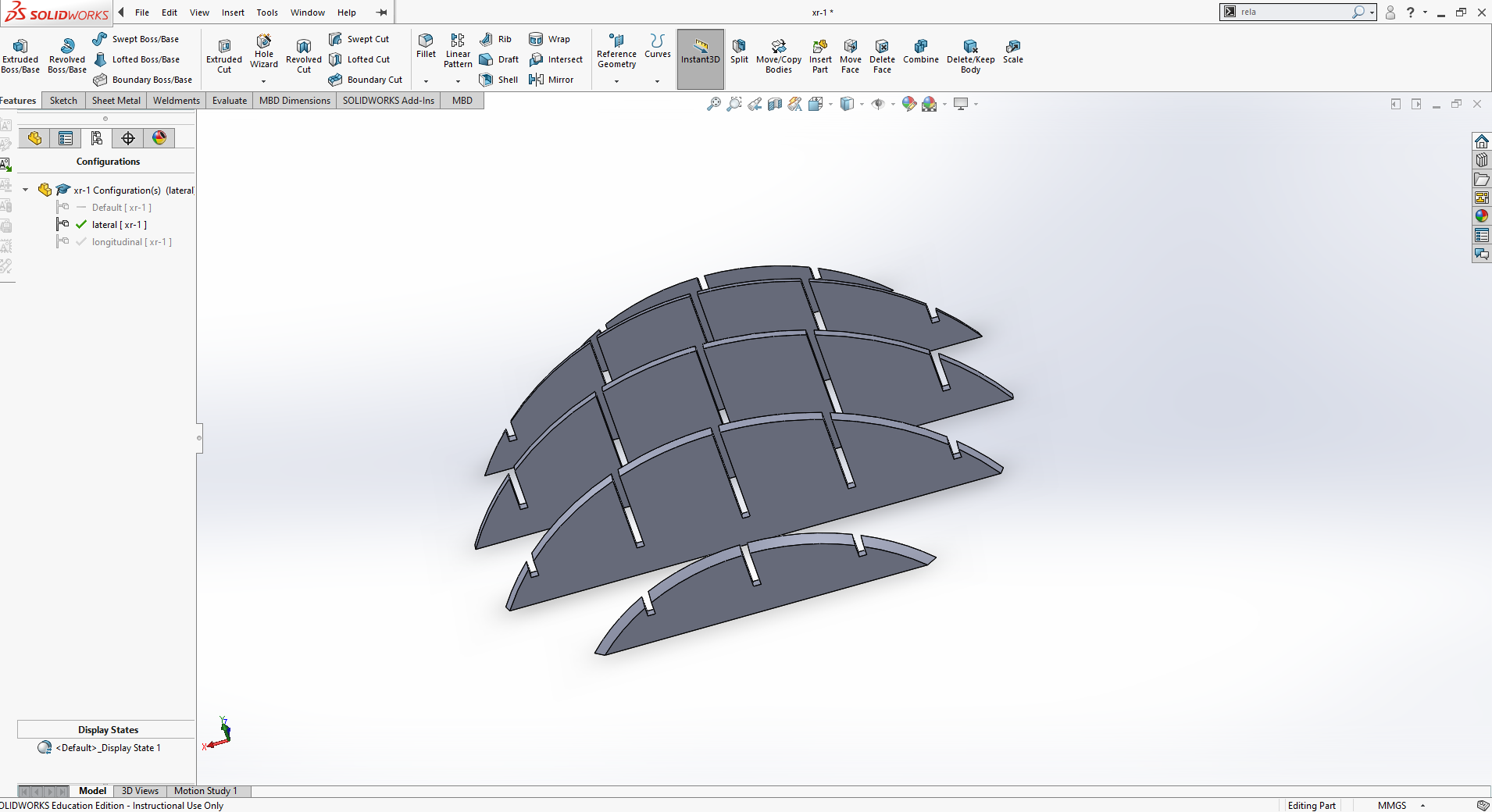Viewport: 1492px width, 812px height.
Task: Select Delete/Keep Body tool
Action: pyautogui.click(x=970, y=55)
